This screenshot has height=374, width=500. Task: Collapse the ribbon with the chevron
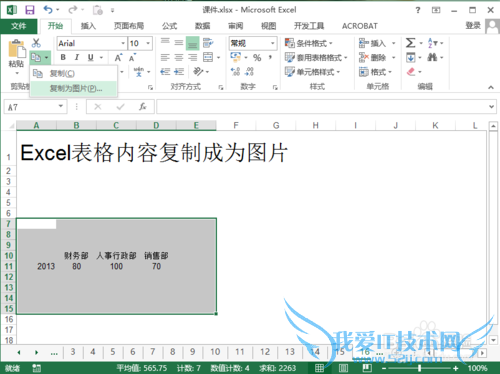point(491,87)
